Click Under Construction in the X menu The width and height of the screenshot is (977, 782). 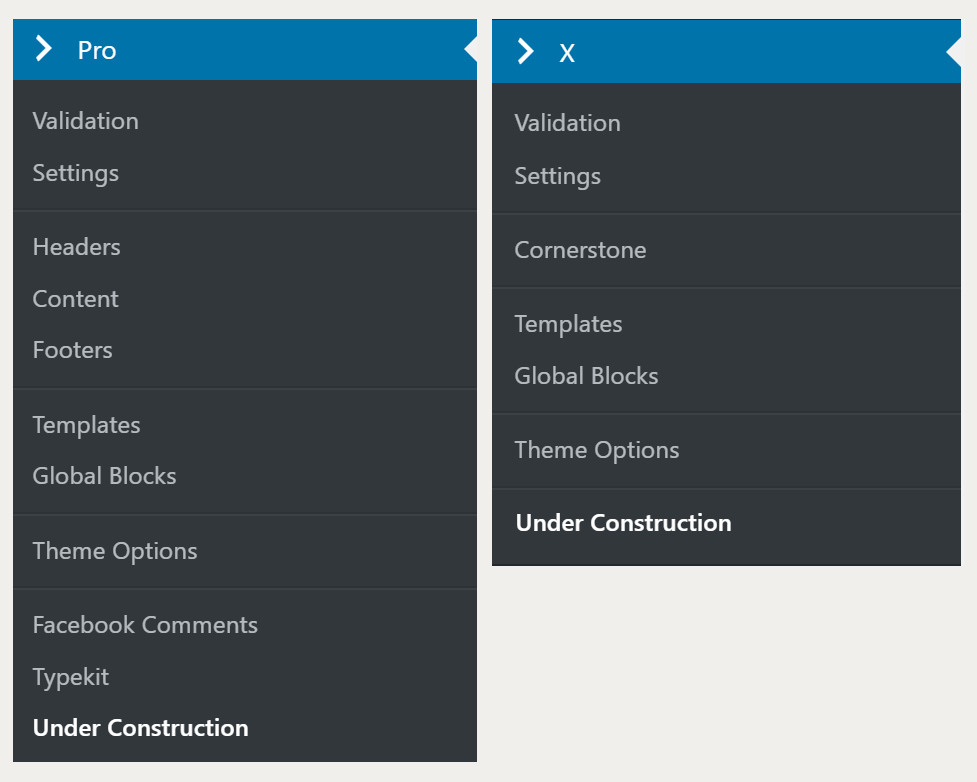tap(624, 523)
